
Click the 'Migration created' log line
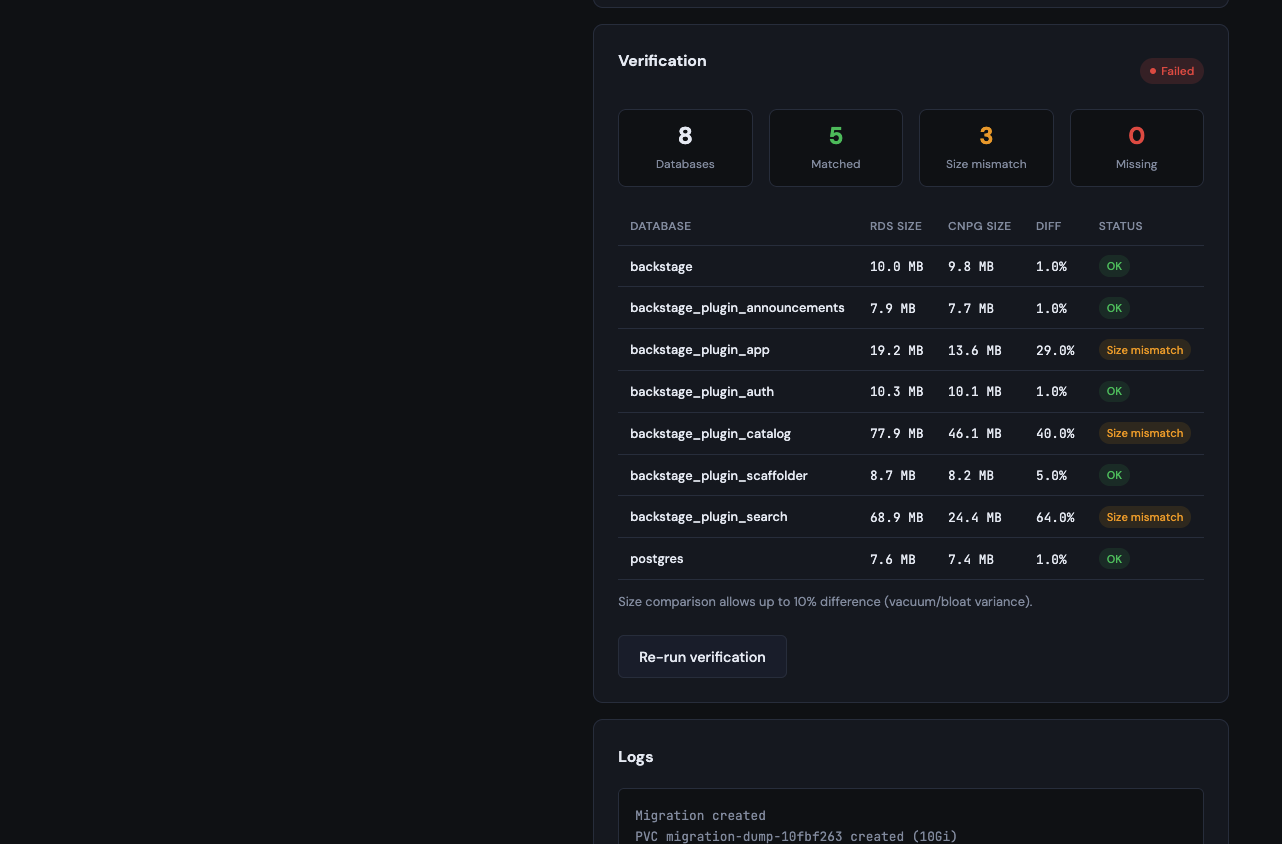pyautogui.click(x=700, y=816)
